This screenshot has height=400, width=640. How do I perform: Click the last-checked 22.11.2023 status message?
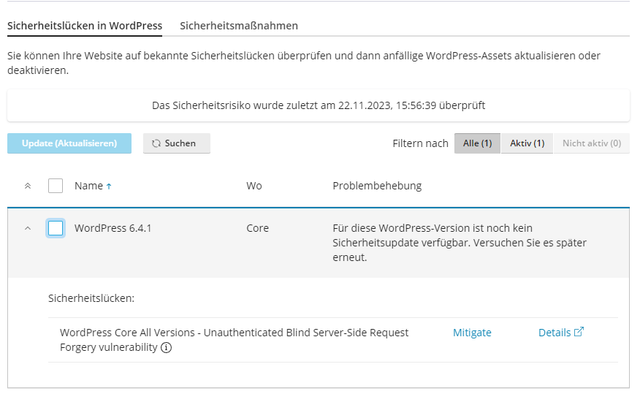(318, 106)
